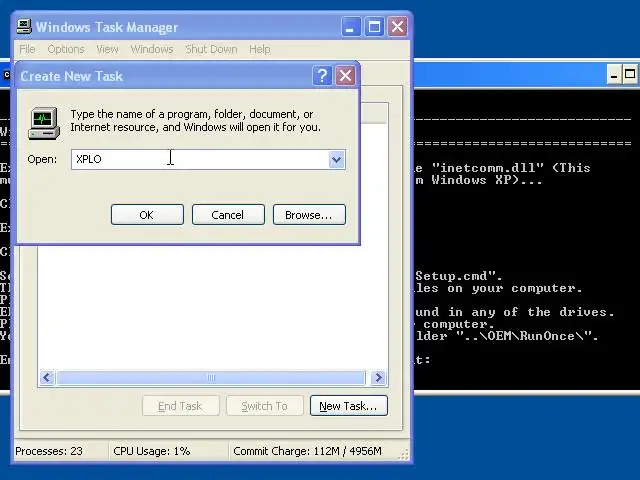Close the Windows Task Manager window
This screenshot has width=640, height=480.
coord(397,27)
